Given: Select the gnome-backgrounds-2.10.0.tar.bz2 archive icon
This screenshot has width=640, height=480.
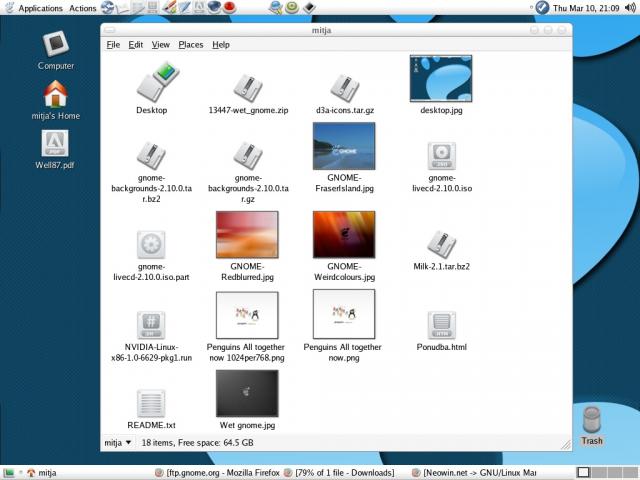Looking at the screenshot, I should 151,156.
